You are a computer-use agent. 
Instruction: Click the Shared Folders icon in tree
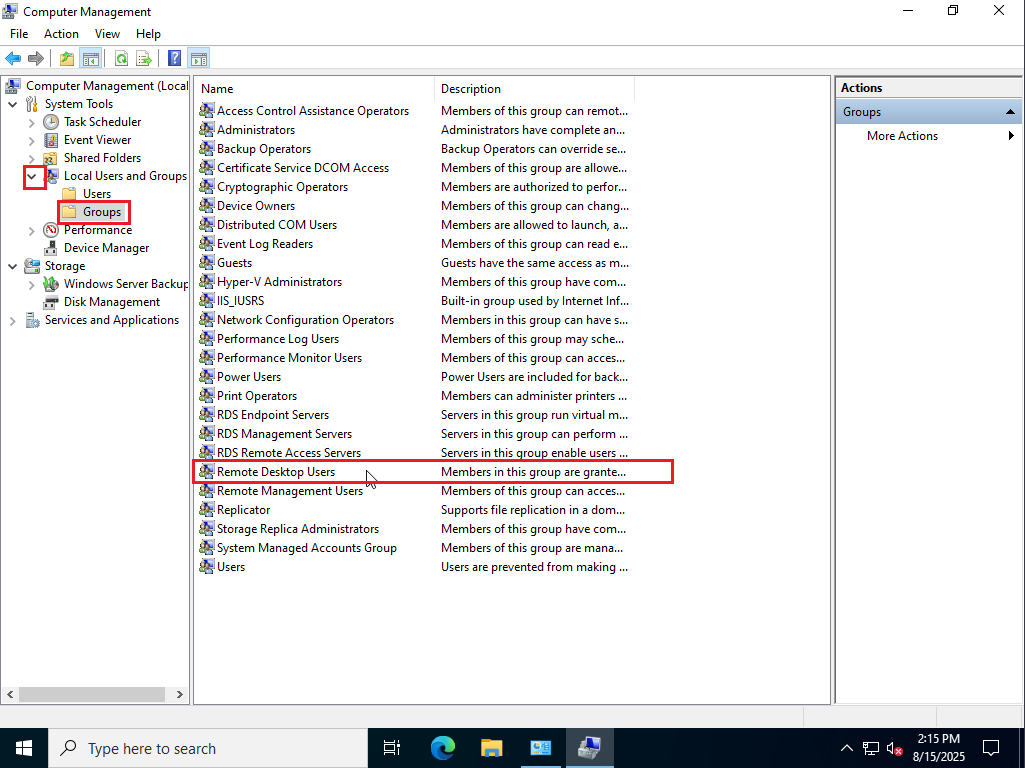(x=50, y=158)
